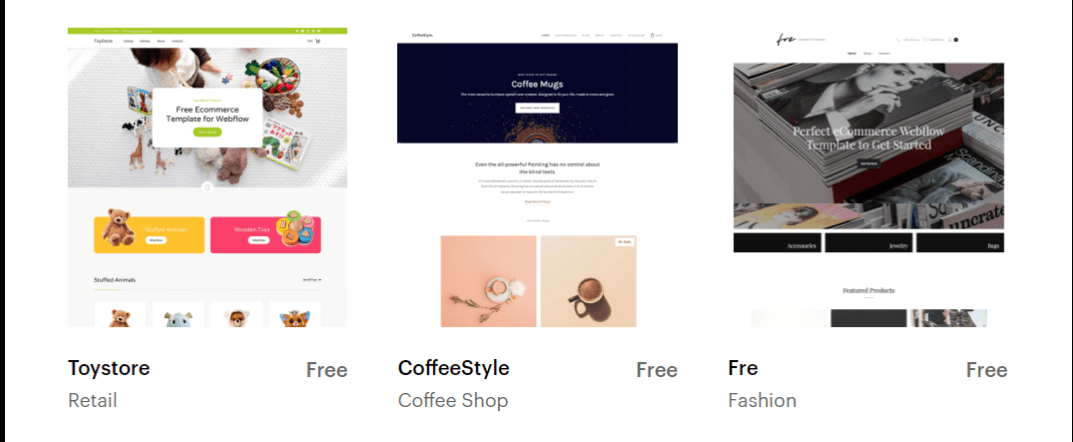Open the Wooden Toys pink banner

point(266,235)
